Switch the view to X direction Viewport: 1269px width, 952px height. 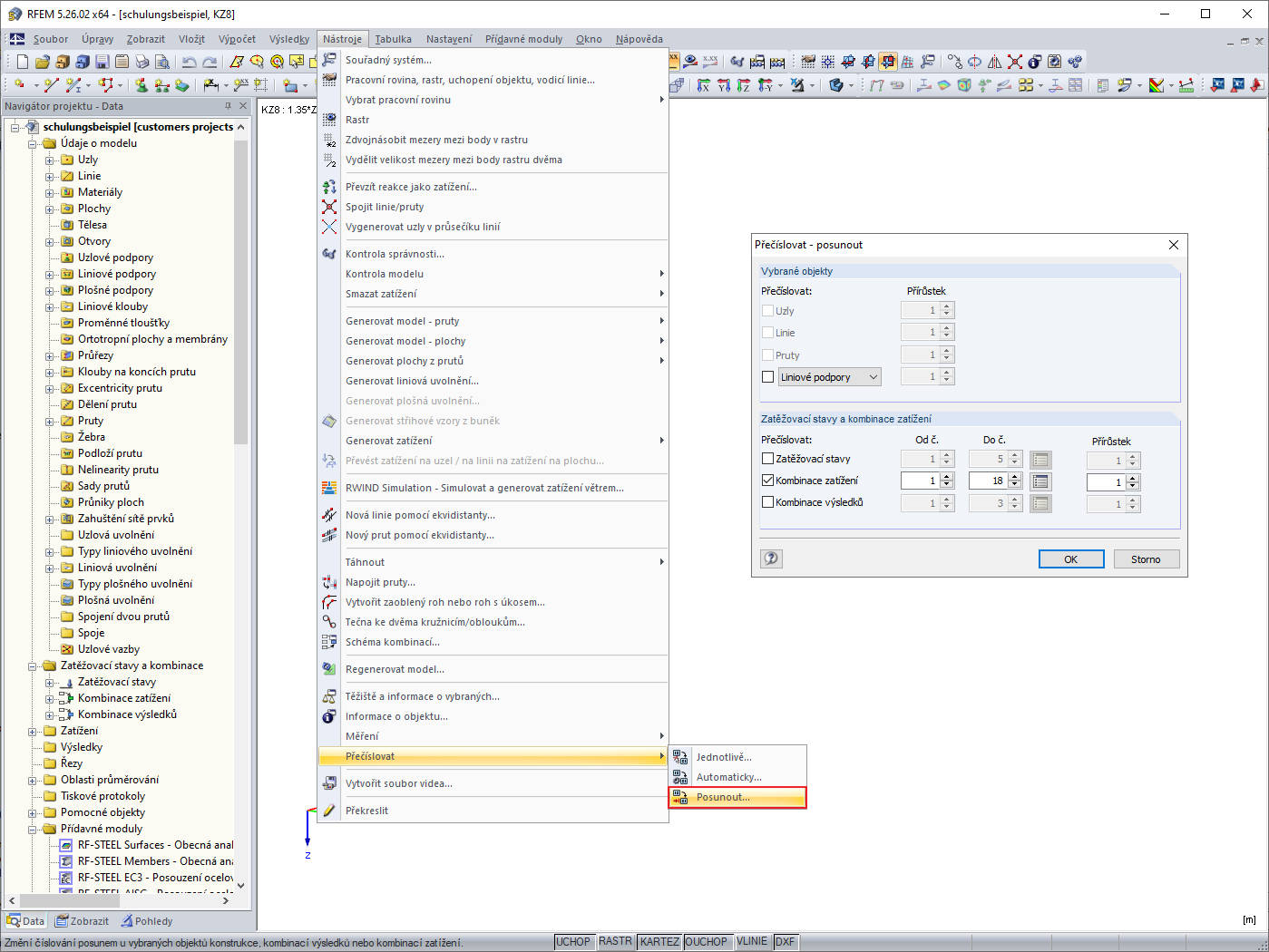[704, 85]
